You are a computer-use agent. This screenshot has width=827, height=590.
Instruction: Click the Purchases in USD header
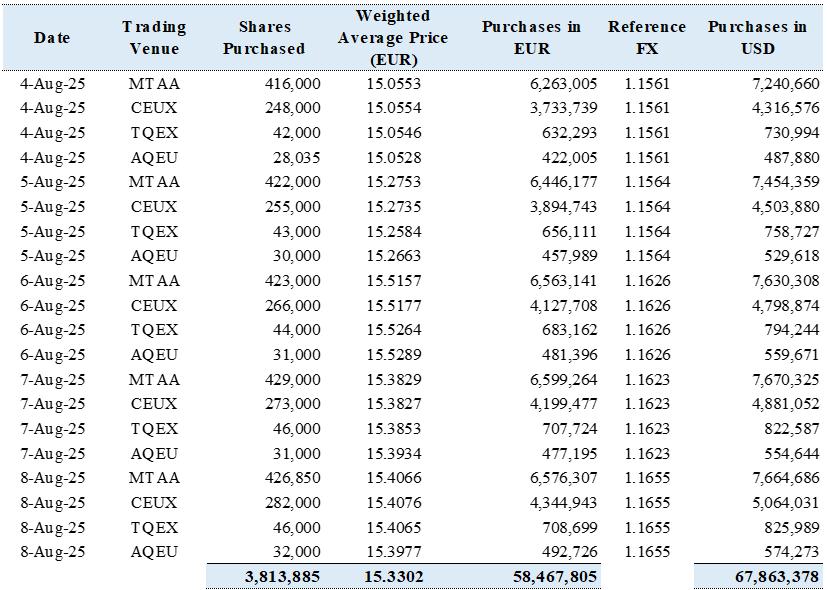coord(757,38)
